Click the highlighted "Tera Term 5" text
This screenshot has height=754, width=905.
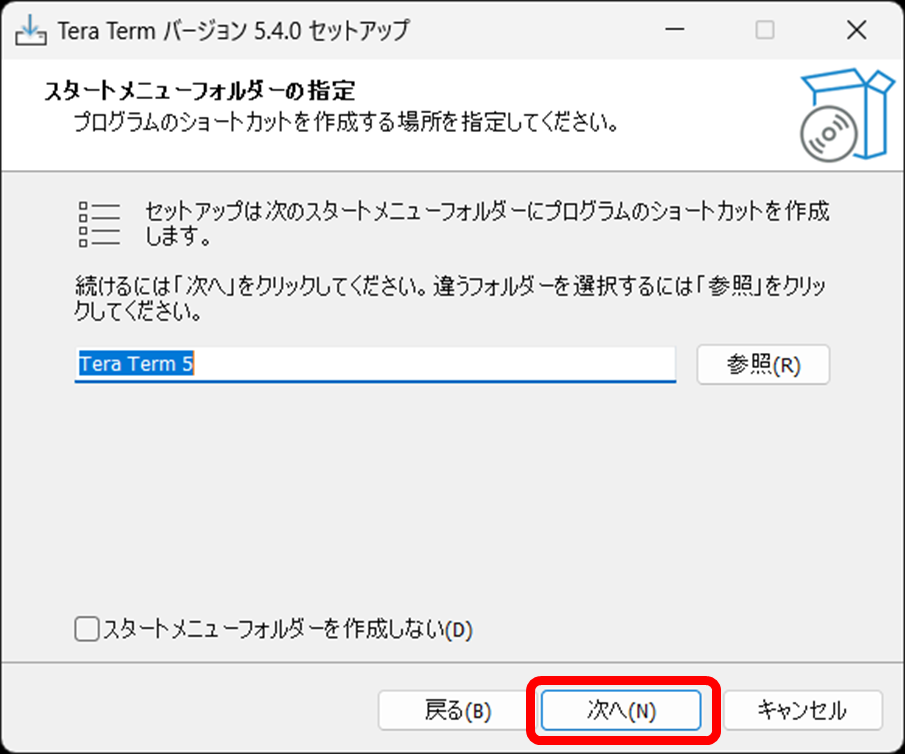point(136,364)
